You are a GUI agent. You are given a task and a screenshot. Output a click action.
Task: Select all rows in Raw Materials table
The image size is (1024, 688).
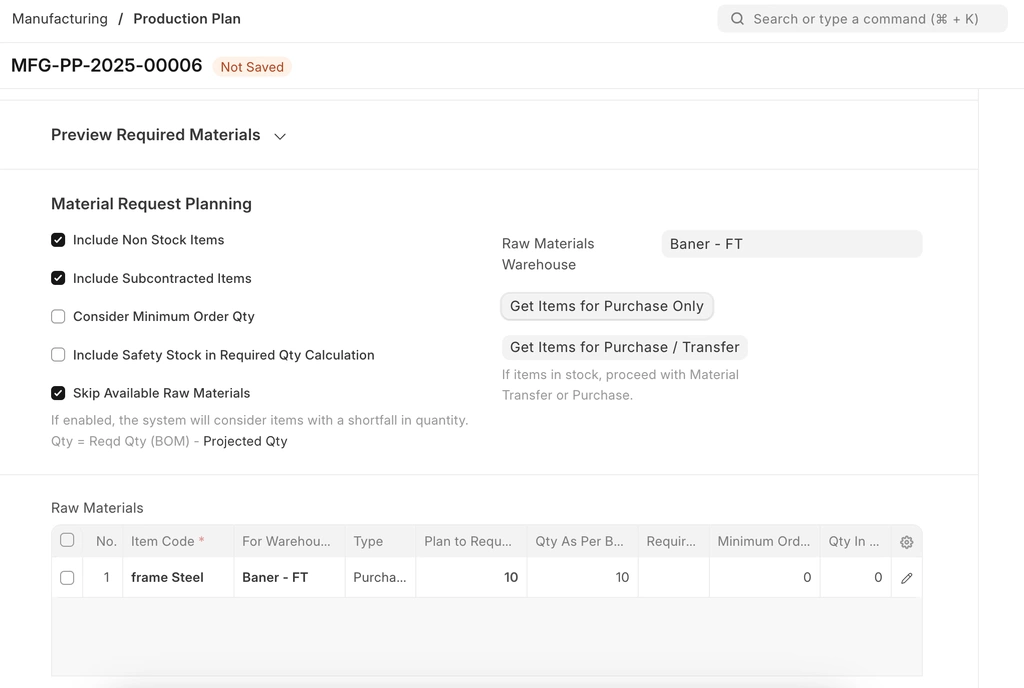tap(67, 540)
